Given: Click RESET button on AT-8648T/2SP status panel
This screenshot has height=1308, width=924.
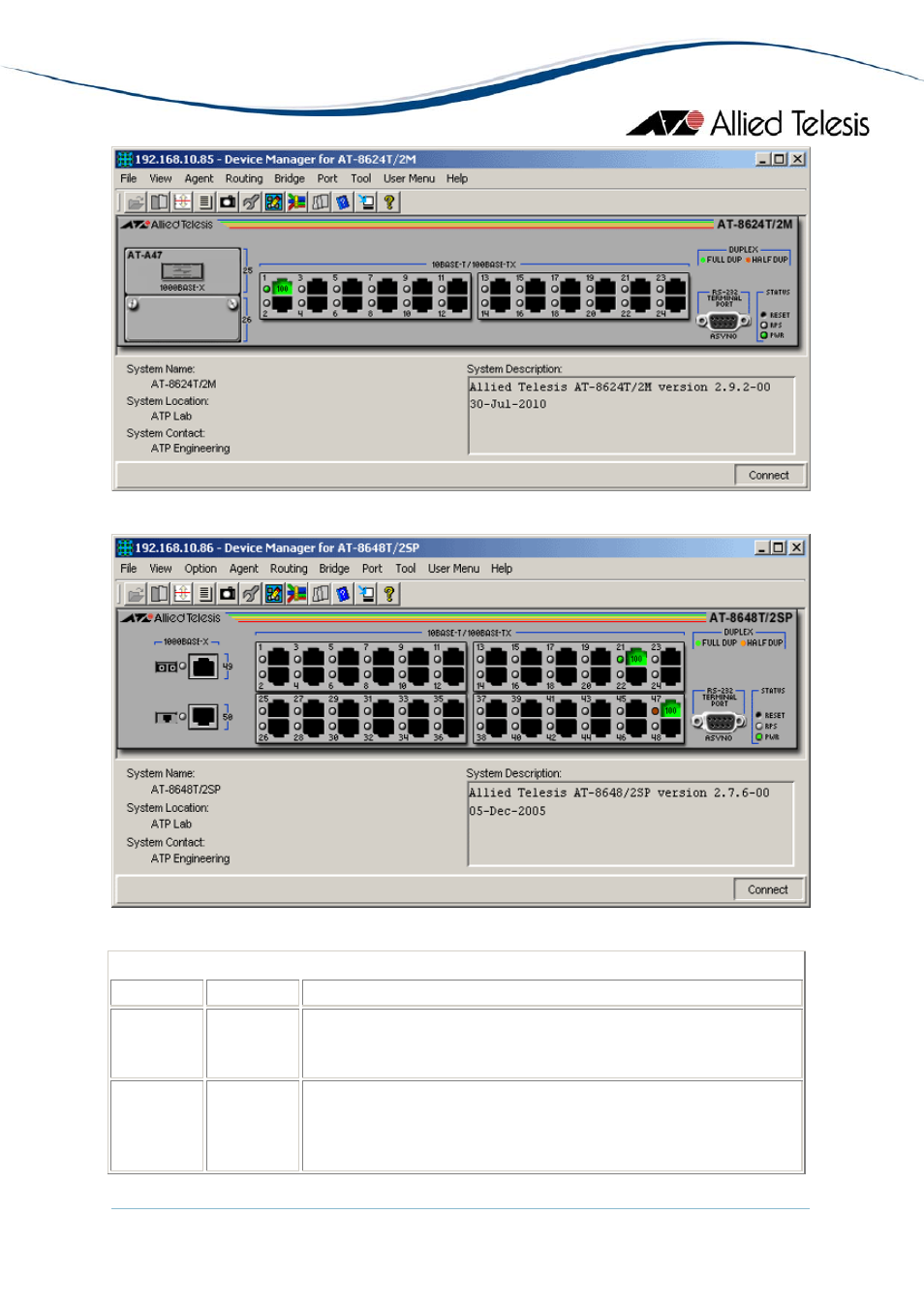Looking at the screenshot, I should tap(758, 715).
